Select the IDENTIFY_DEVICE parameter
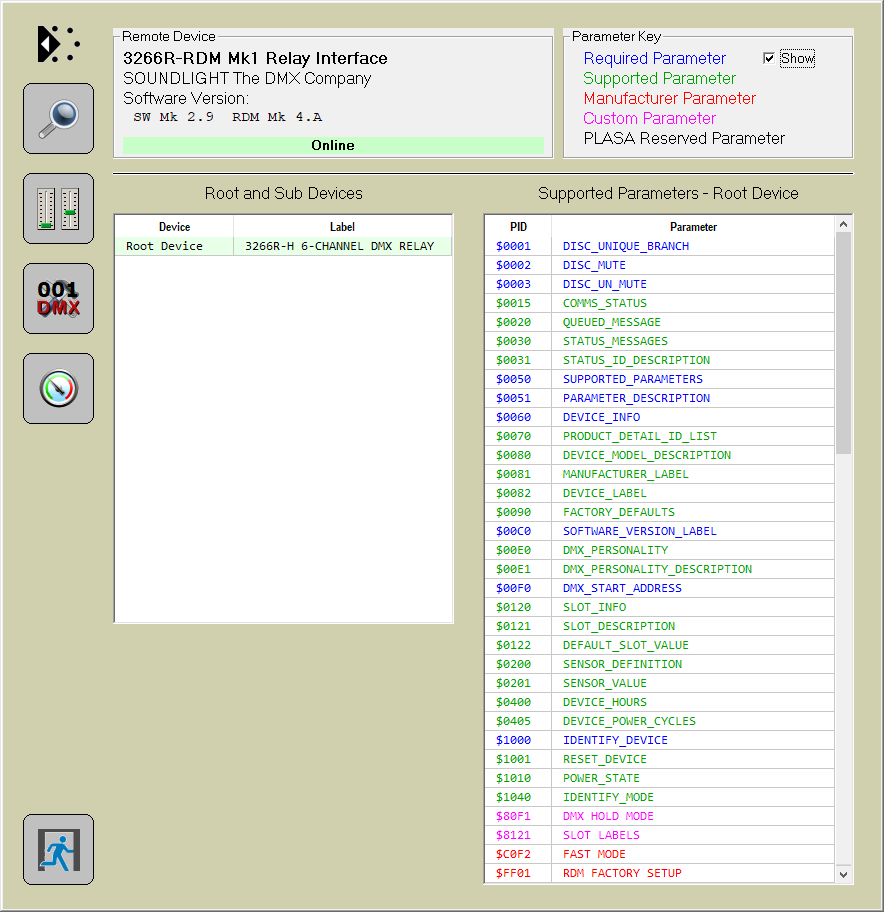Screen dimensions: 884x913 pyautogui.click(x=615, y=740)
